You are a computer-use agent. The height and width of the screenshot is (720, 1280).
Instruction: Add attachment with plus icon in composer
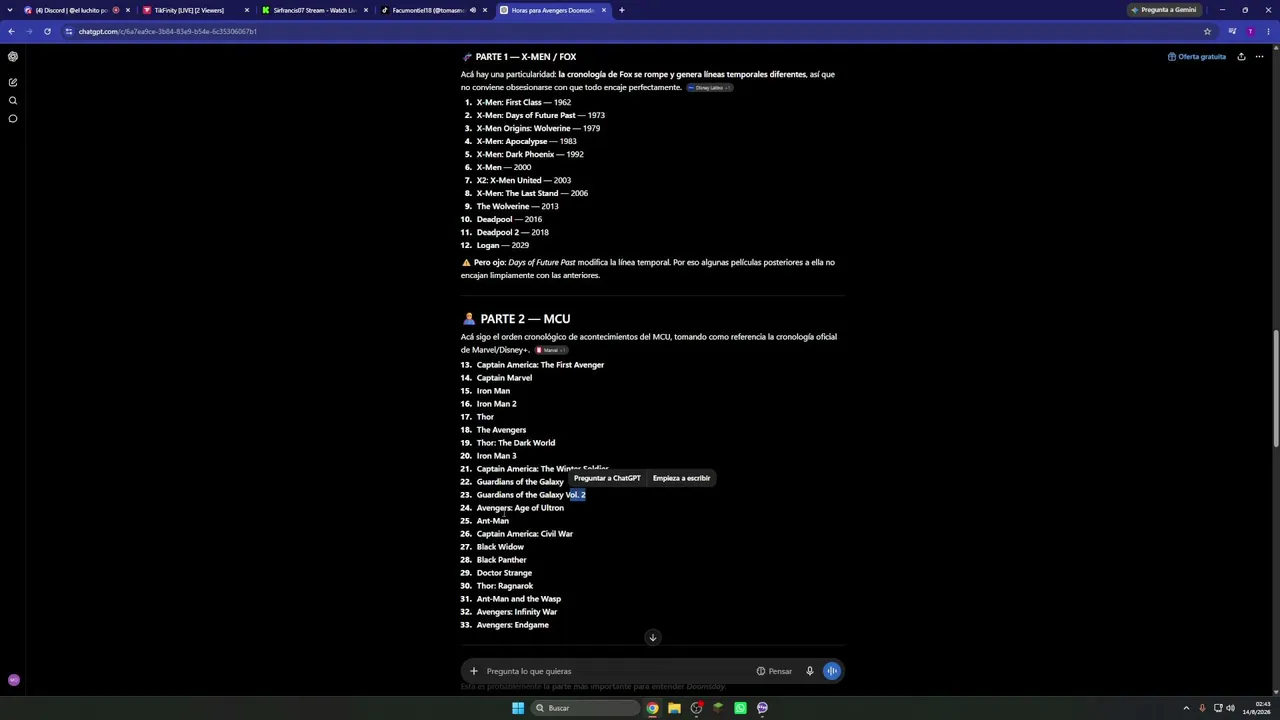click(474, 671)
